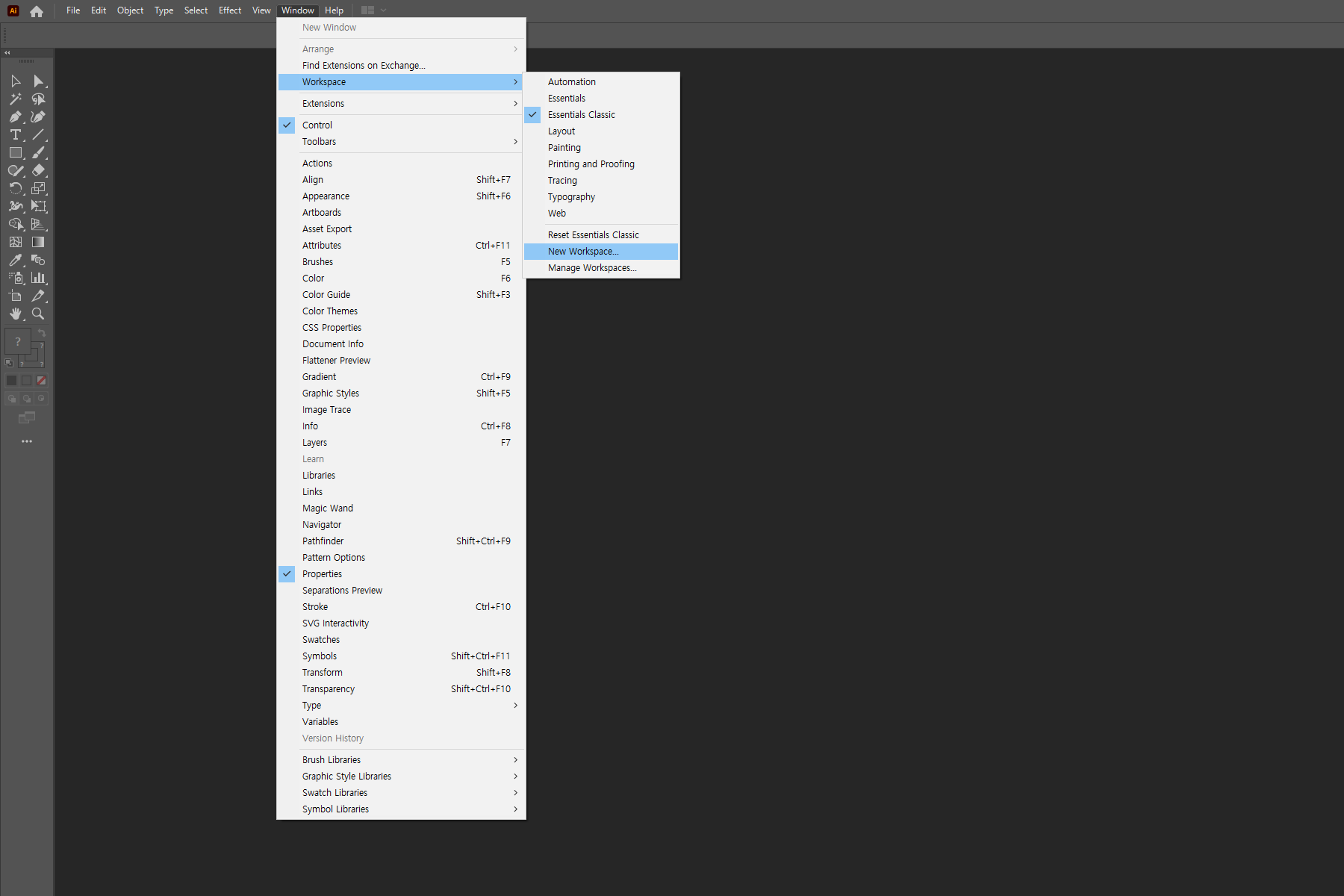
Task: Choose the checked Essentials Classic workspace
Action: coord(601,115)
